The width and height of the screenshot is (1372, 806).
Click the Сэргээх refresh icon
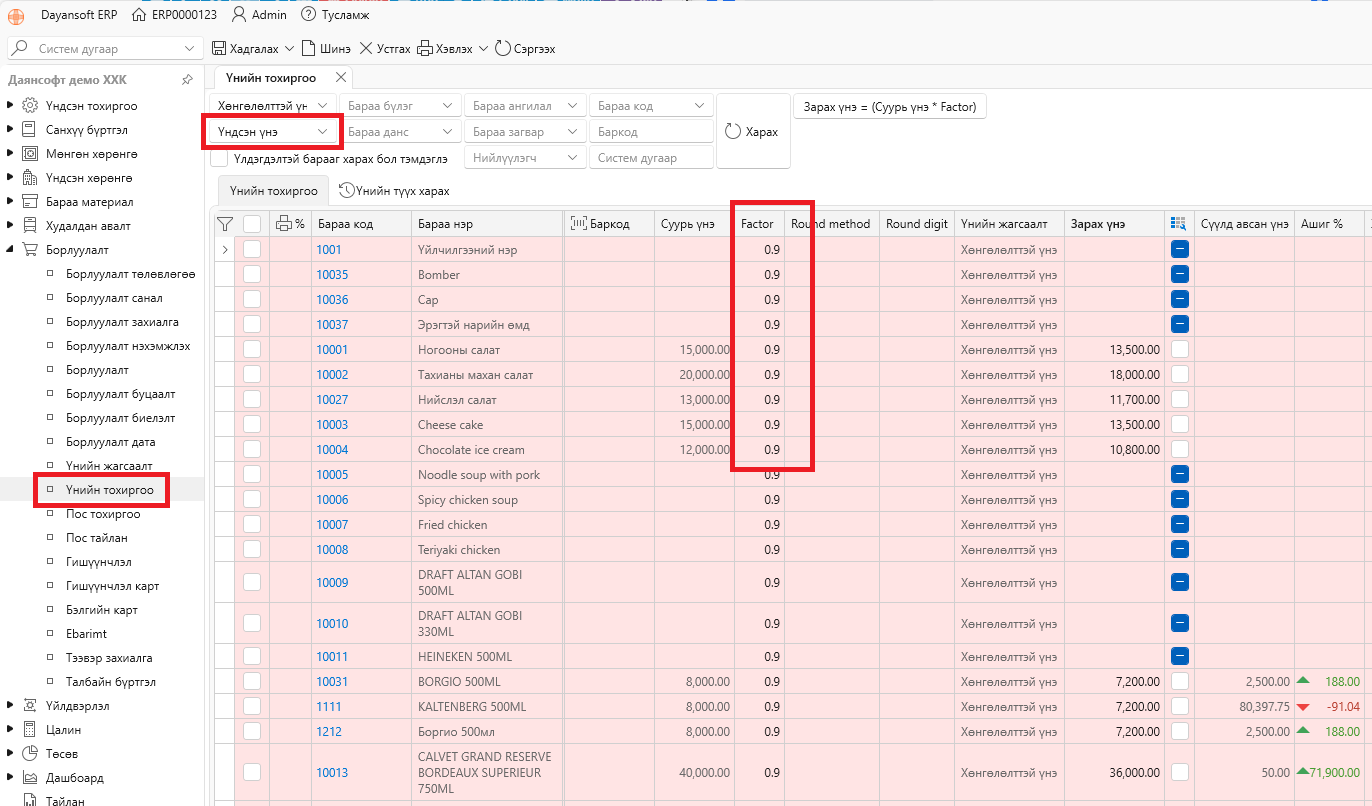(x=502, y=48)
